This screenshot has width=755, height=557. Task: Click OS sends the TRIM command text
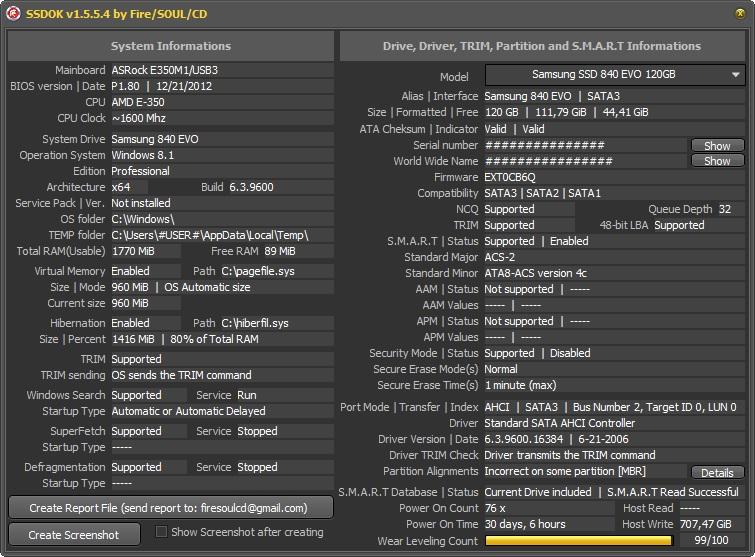[x=182, y=375]
